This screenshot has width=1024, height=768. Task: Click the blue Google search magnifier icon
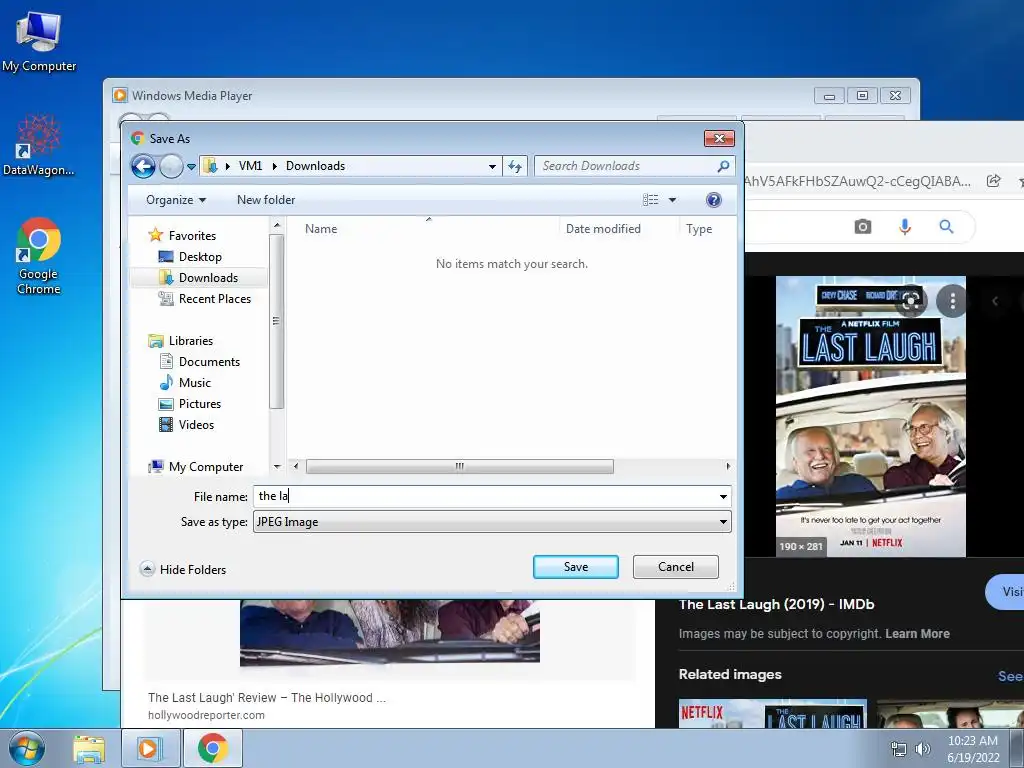pos(946,227)
